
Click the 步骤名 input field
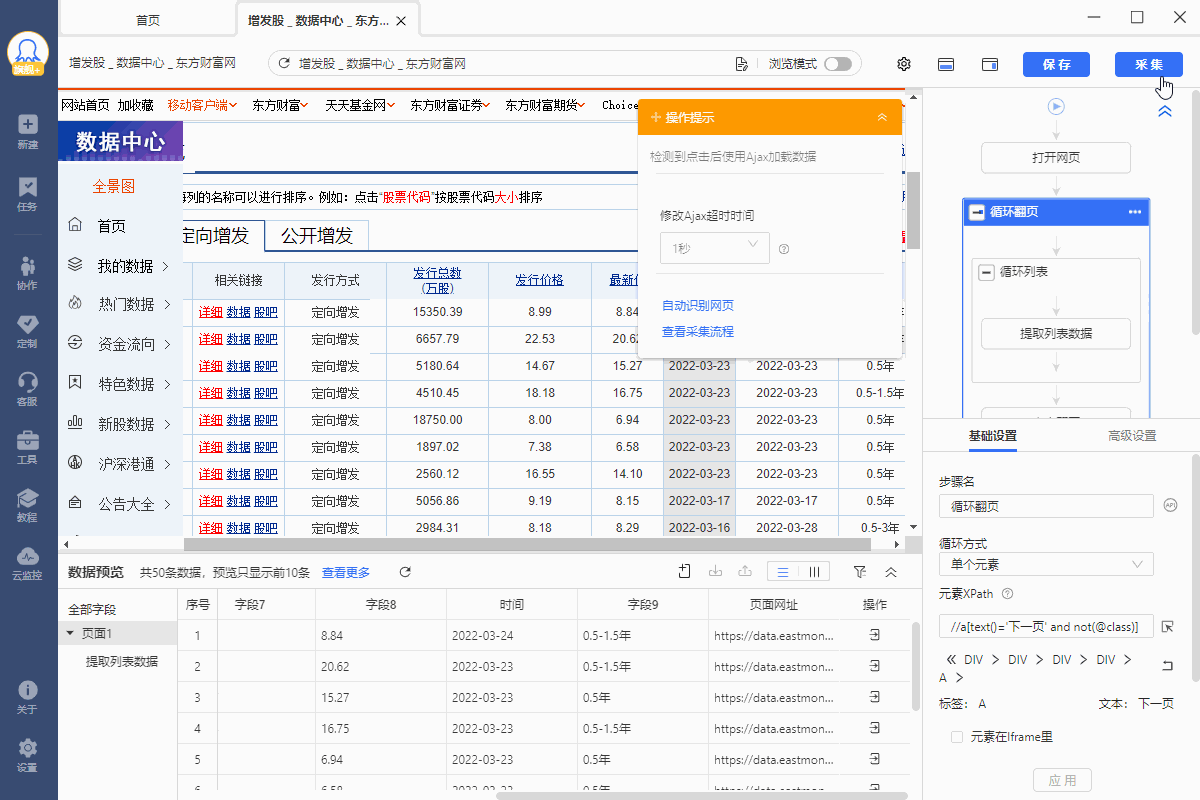coord(1046,506)
